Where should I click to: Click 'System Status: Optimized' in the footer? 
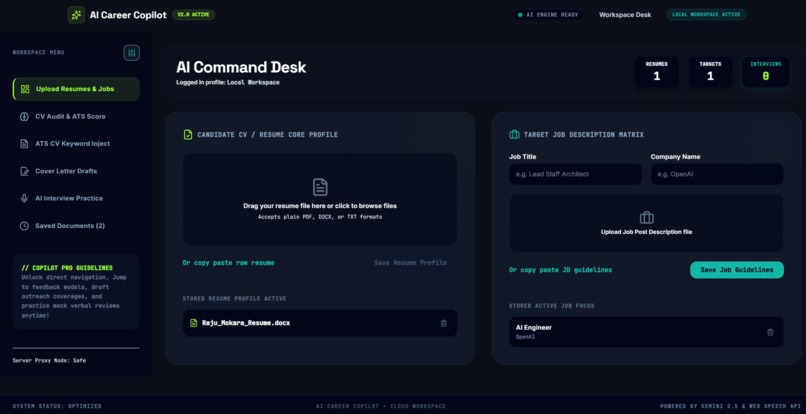click(57, 406)
